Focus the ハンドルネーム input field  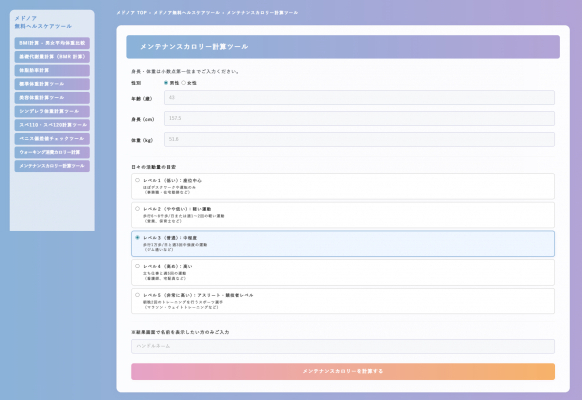343,346
